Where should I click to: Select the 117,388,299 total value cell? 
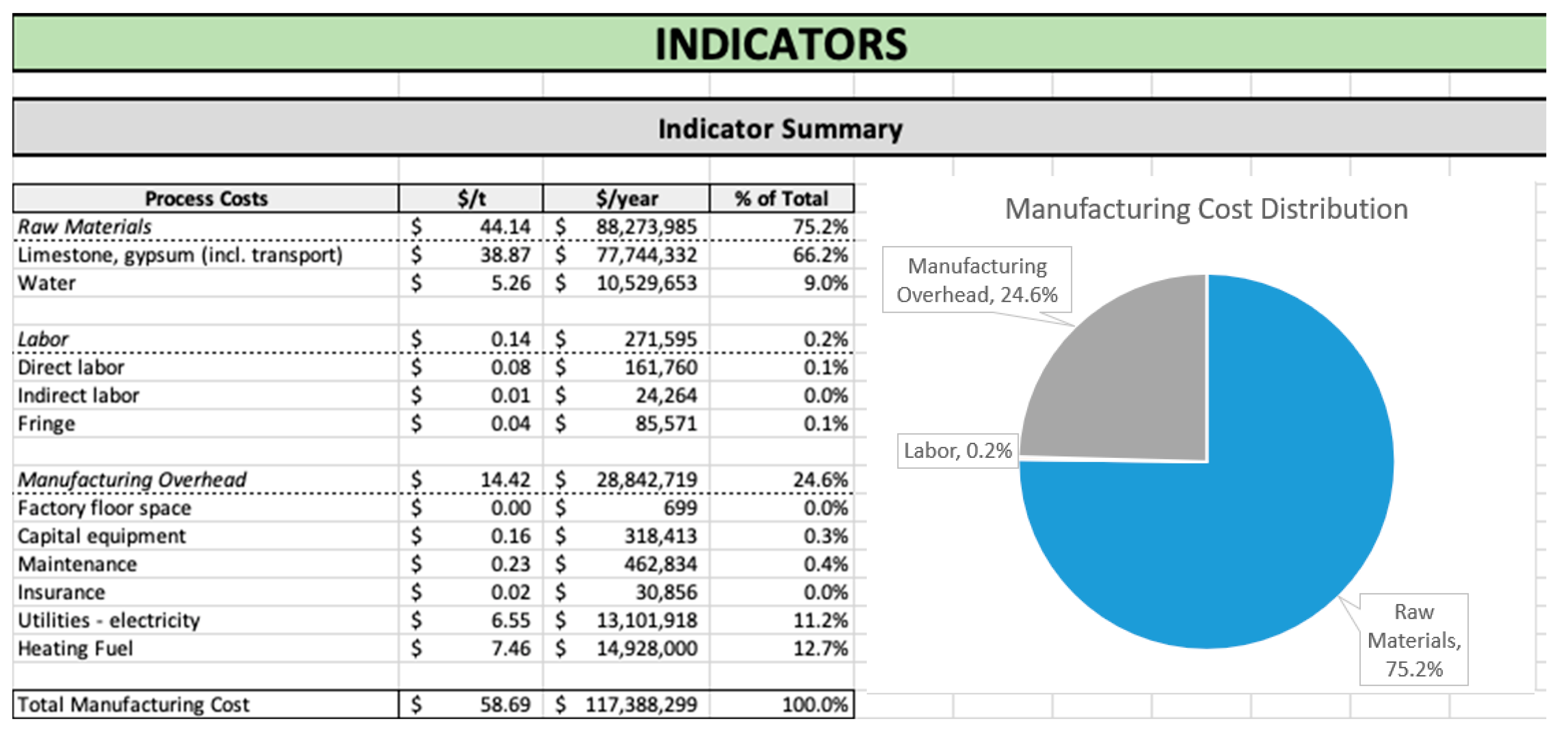[640, 704]
